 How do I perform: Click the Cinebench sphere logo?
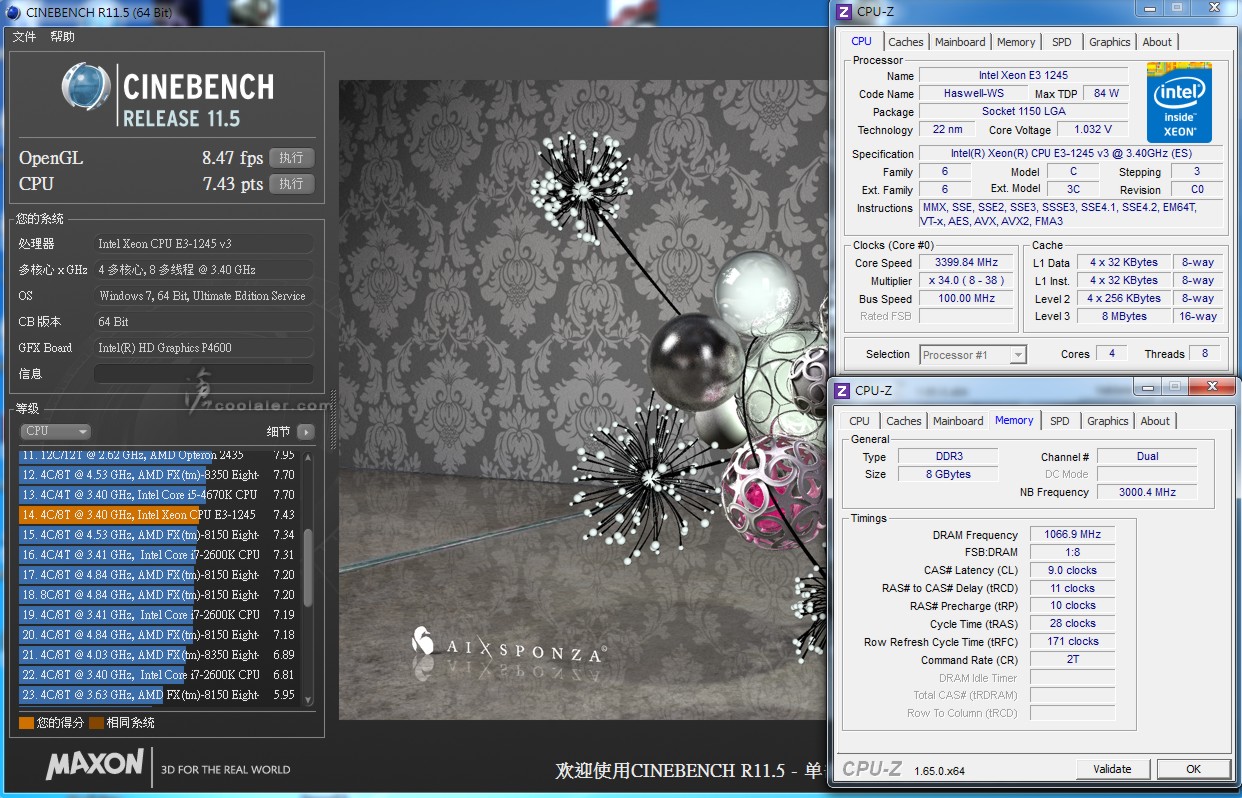(86, 88)
